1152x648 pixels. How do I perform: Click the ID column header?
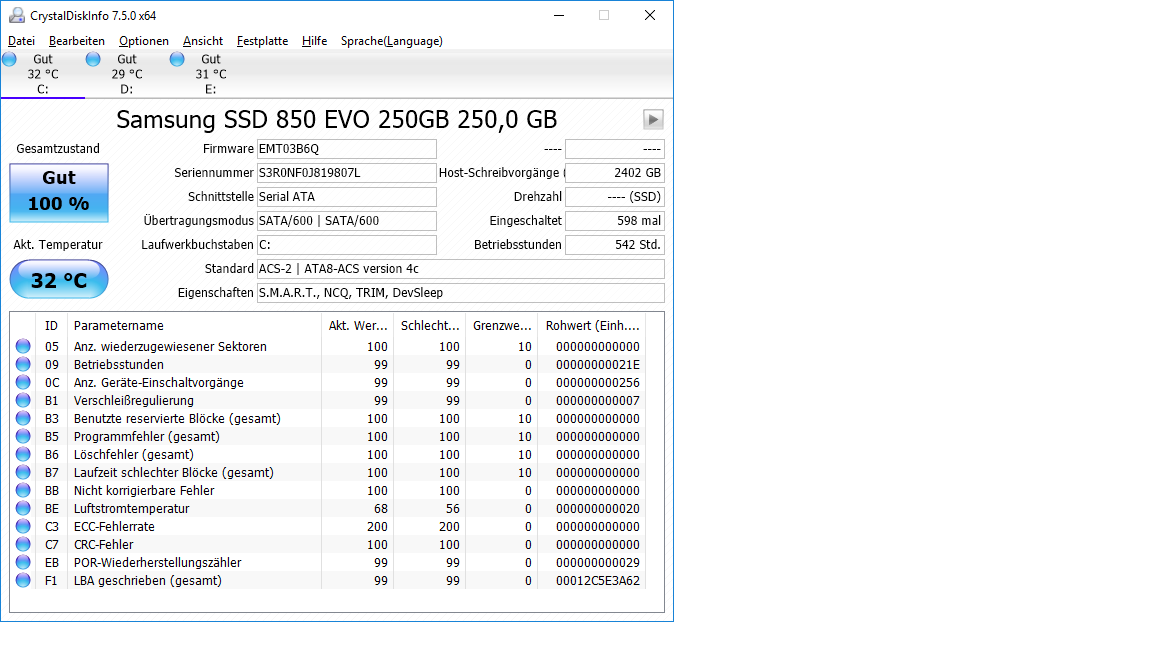pos(51,325)
